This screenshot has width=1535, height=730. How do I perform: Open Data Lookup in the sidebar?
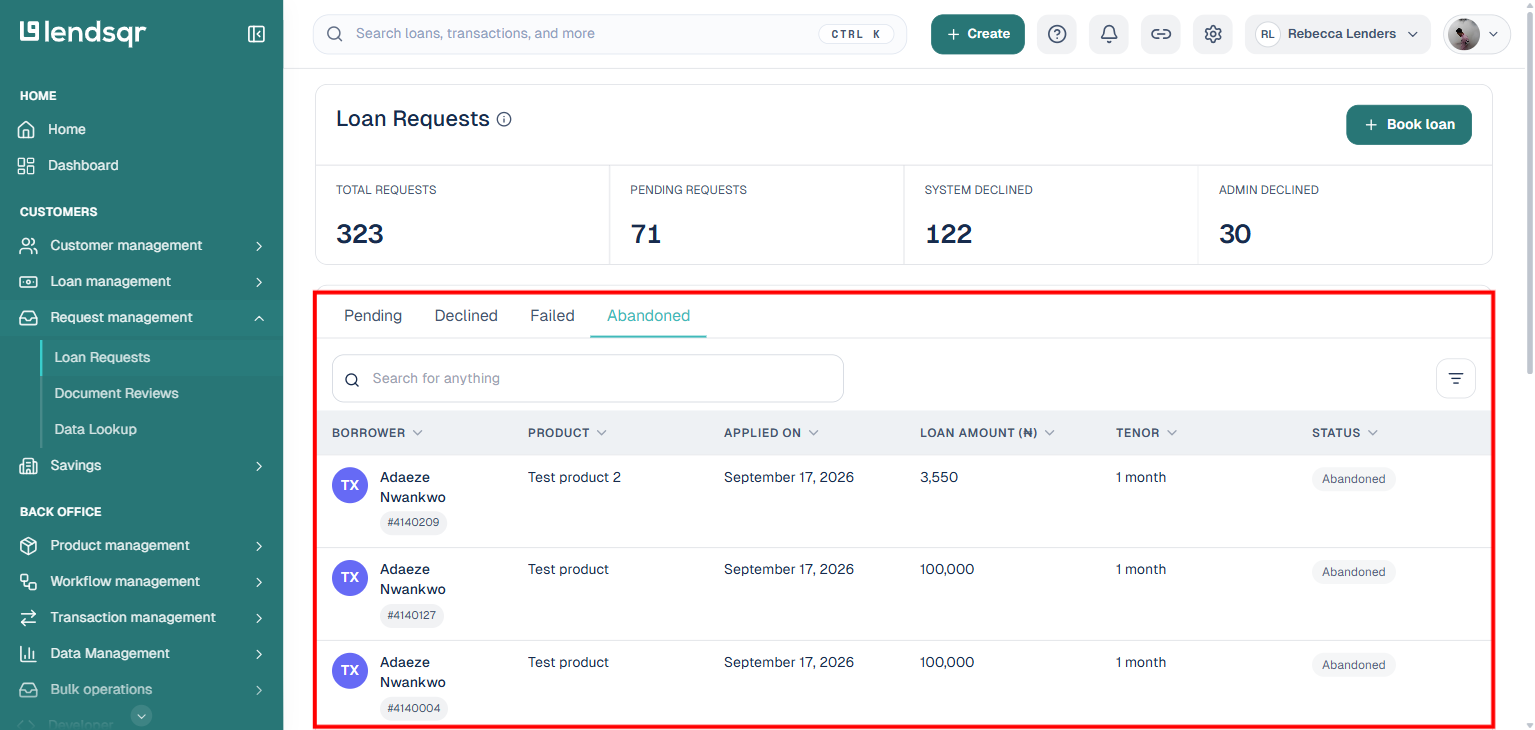[95, 430]
